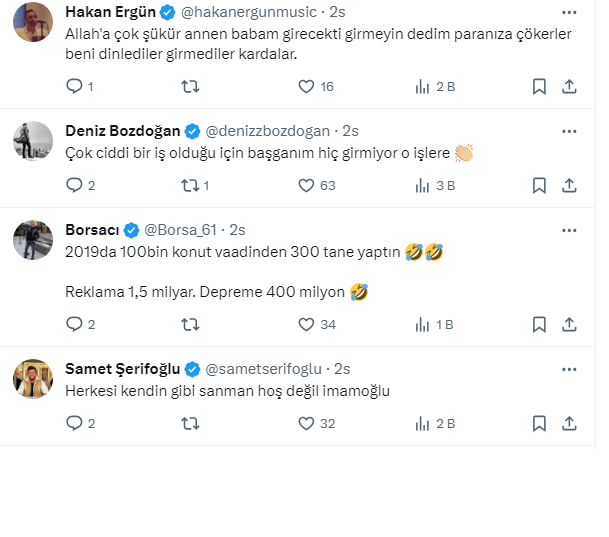
Task: Open Deniz Bozdoğan's tweet timestamp
Action: point(351,130)
